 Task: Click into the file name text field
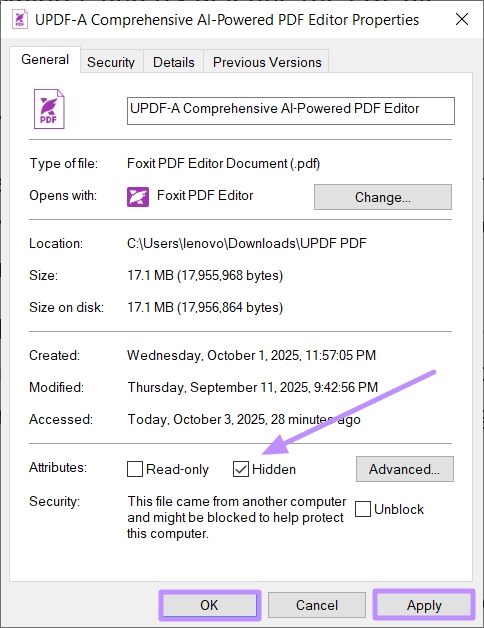click(291, 111)
